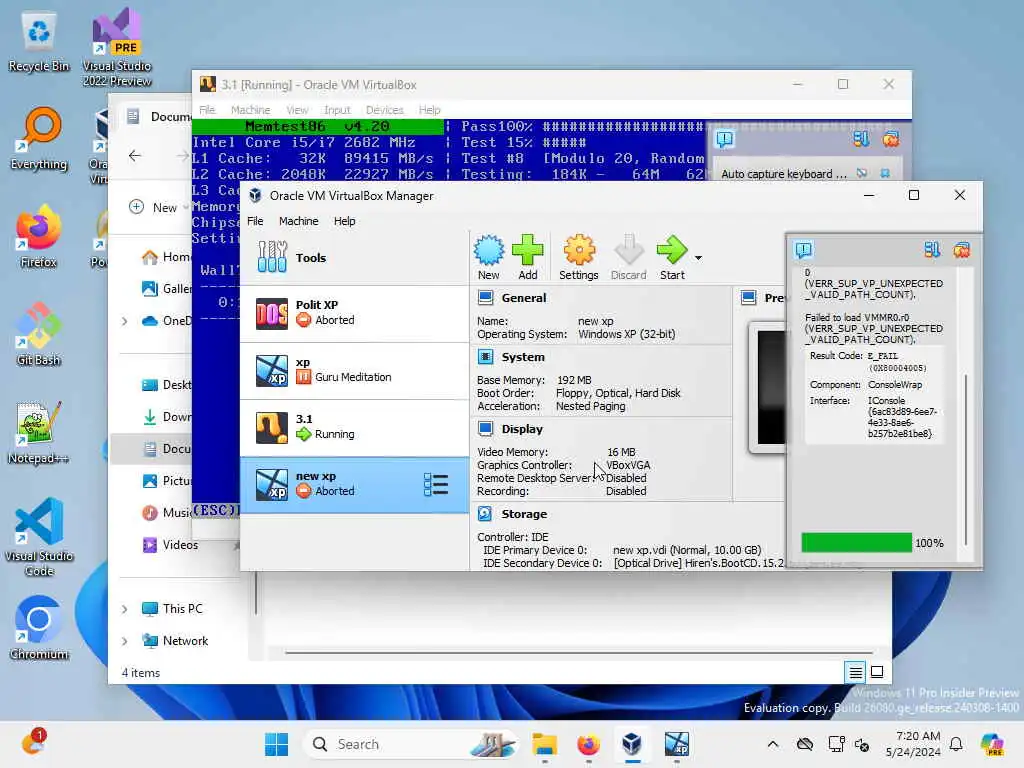Open Input menu in the 3.1 VM window

(x=337, y=110)
